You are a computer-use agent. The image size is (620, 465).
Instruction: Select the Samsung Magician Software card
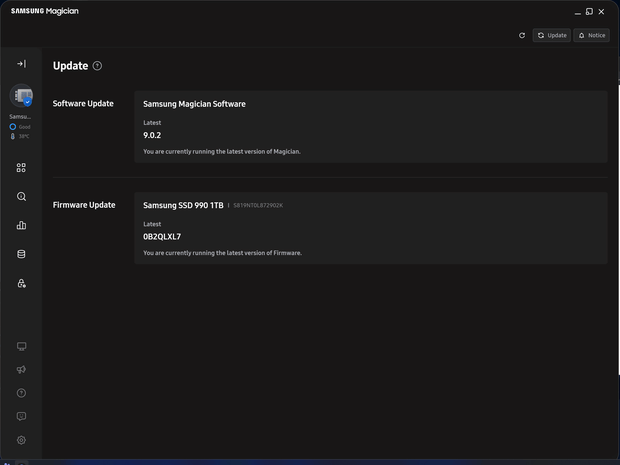(370, 127)
